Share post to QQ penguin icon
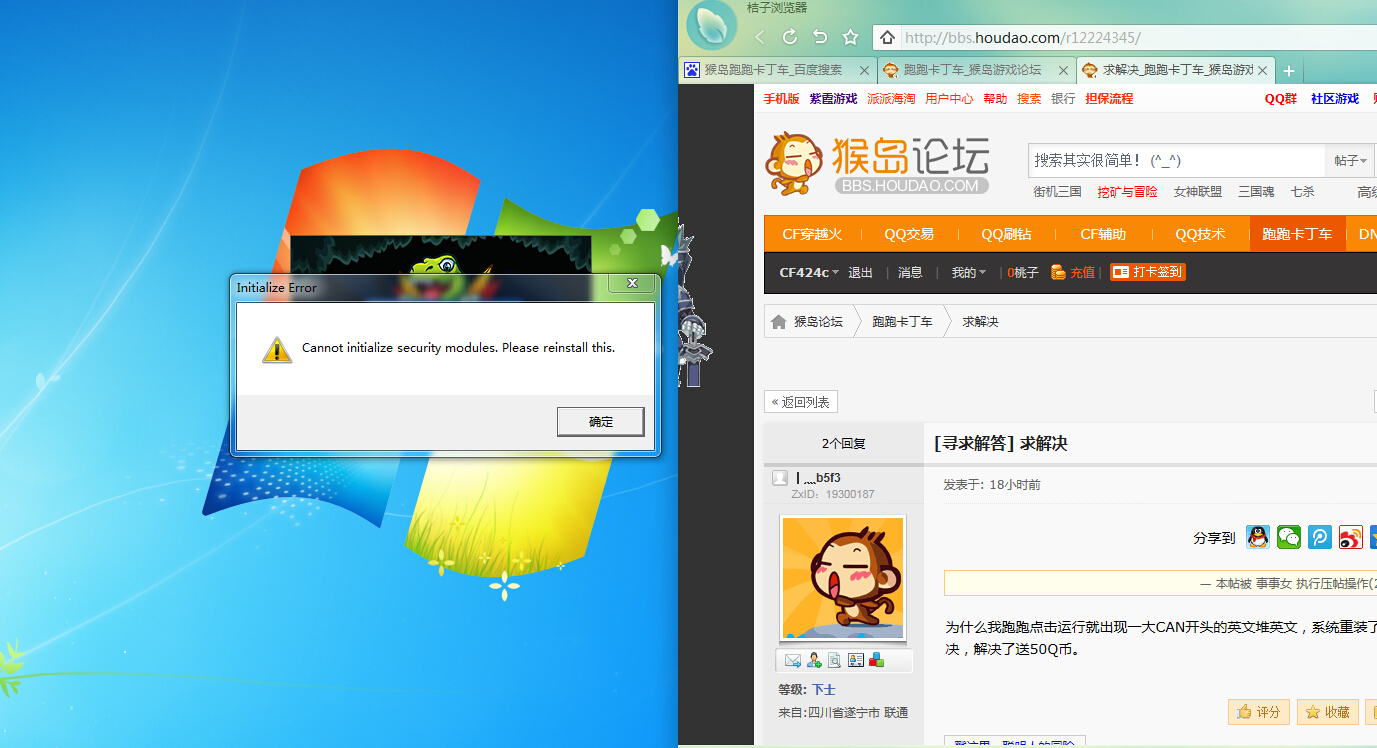This screenshot has width=1377, height=748. click(x=1258, y=537)
